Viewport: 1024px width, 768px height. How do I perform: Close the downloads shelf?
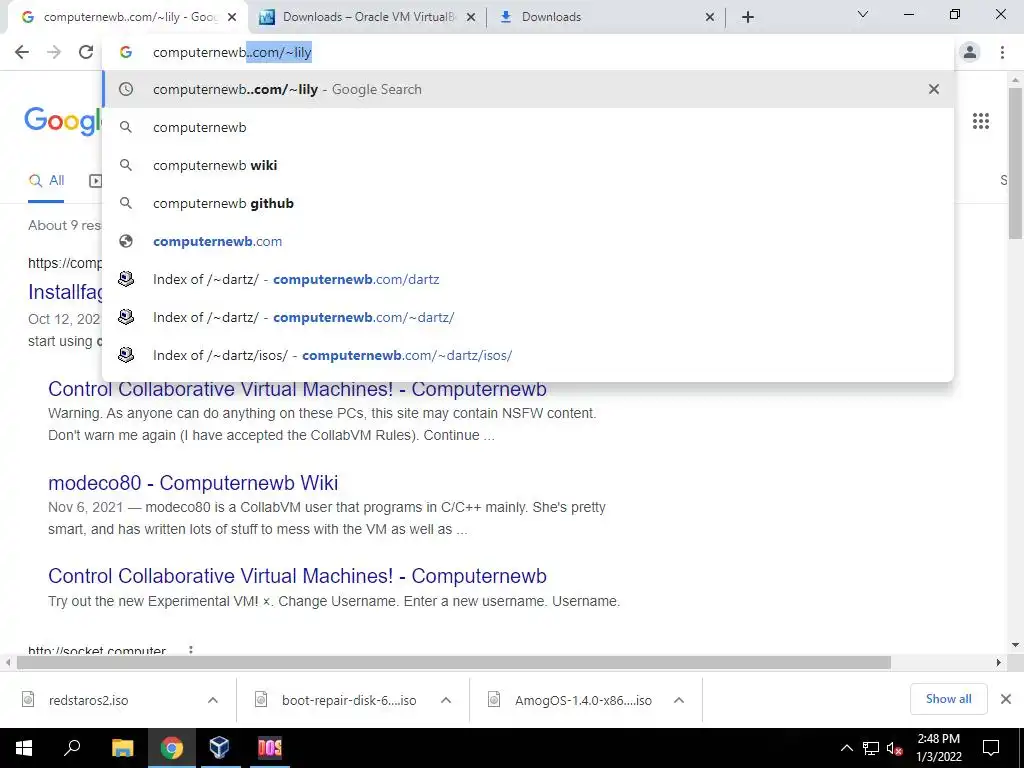(x=1006, y=699)
